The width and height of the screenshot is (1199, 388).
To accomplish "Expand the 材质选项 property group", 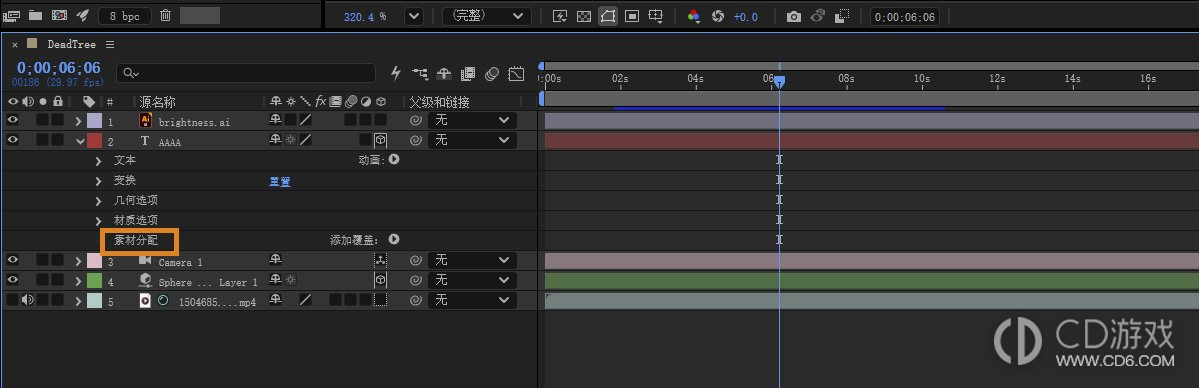I will click(99, 220).
